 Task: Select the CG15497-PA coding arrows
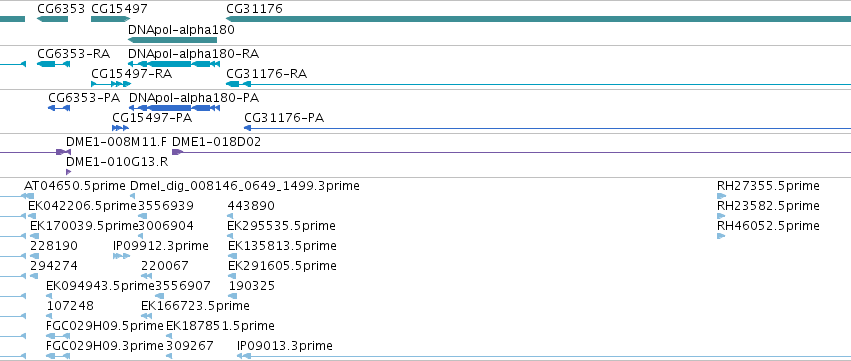pos(120,128)
